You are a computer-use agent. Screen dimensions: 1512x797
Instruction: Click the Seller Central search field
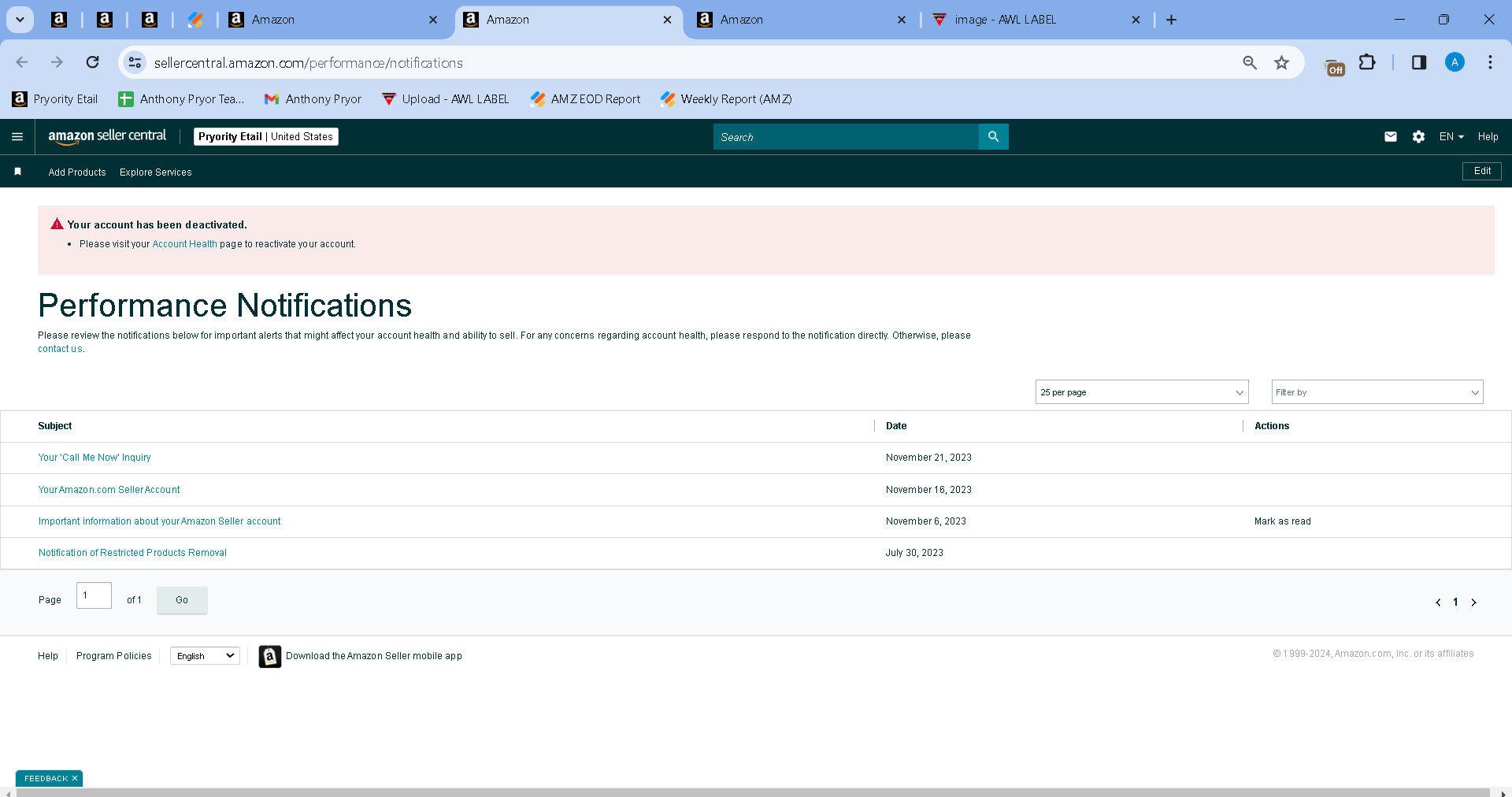click(x=846, y=137)
